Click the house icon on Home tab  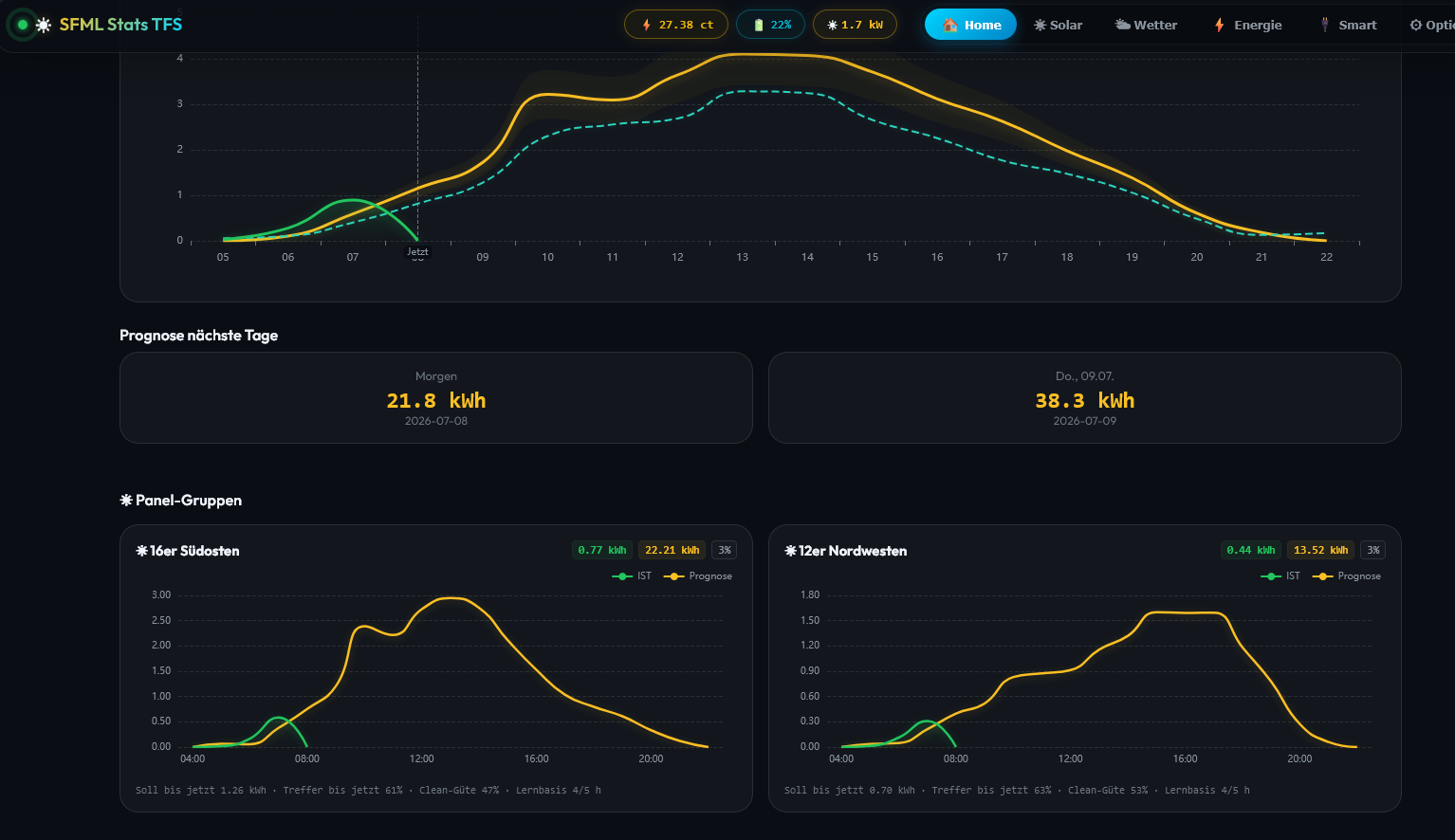coord(949,25)
